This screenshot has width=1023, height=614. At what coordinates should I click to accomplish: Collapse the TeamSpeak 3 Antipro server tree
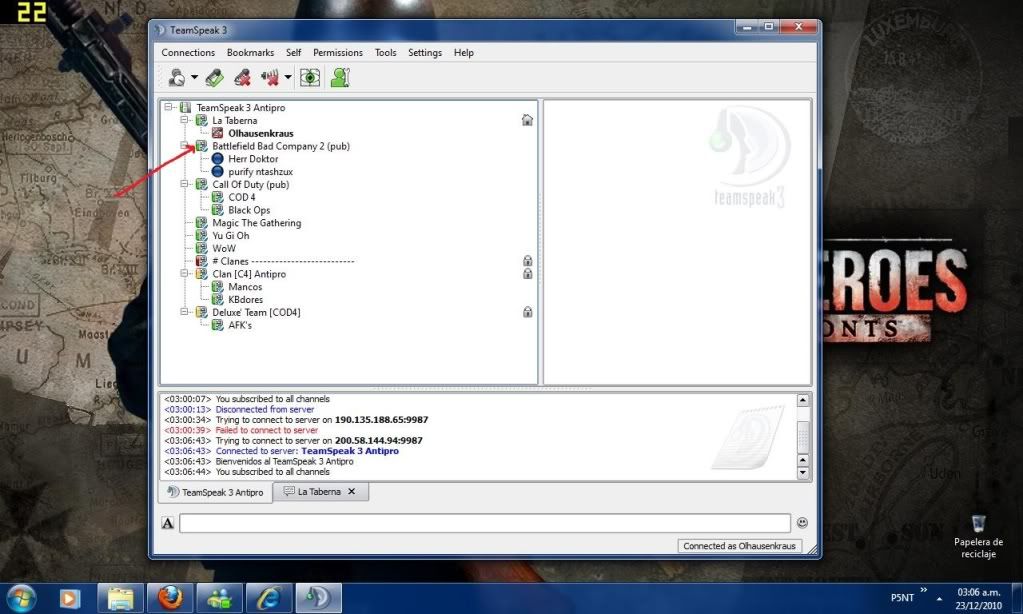168,107
